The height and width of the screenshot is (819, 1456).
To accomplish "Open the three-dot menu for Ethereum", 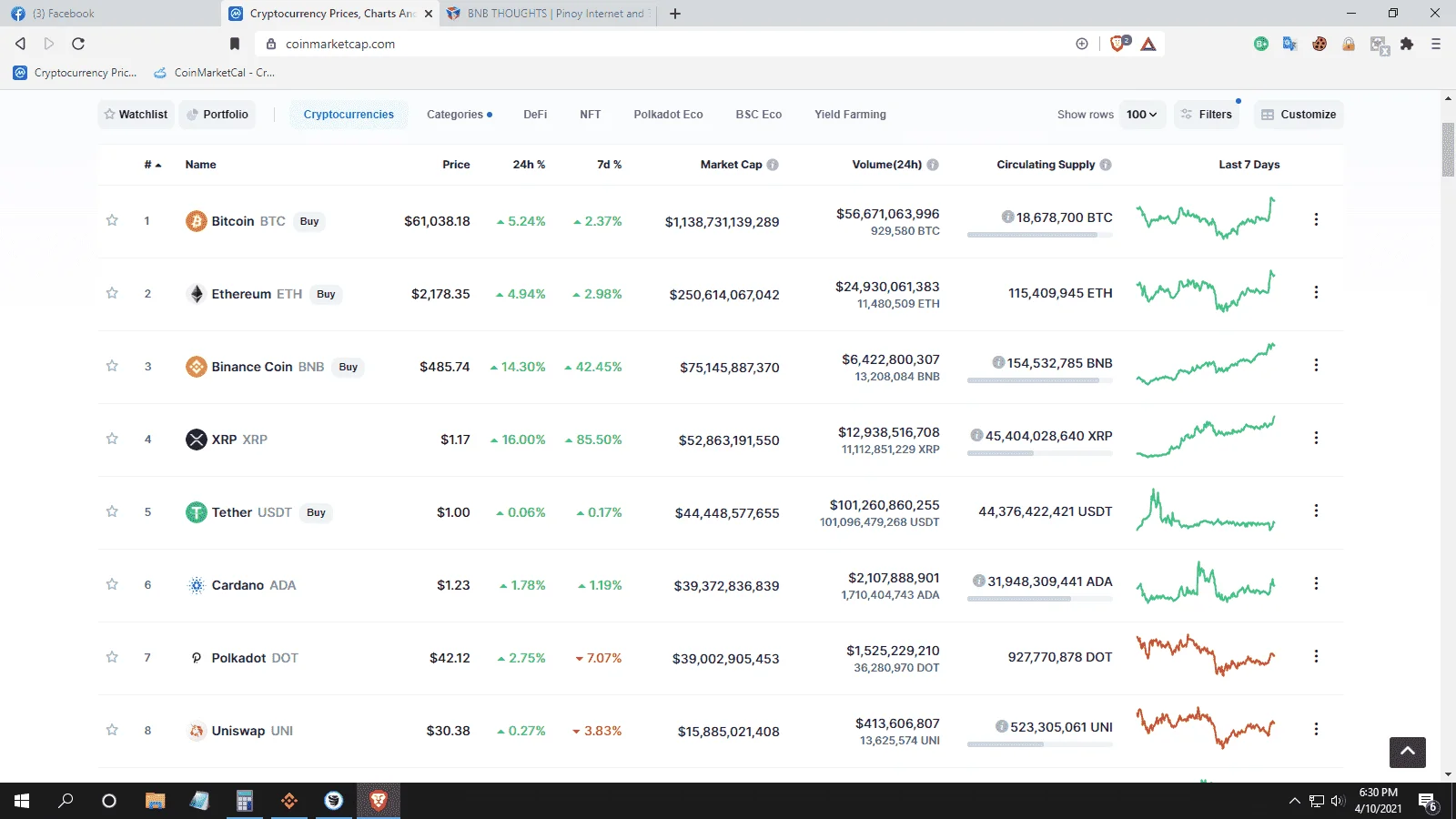I will pyautogui.click(x=1316, y=292).
